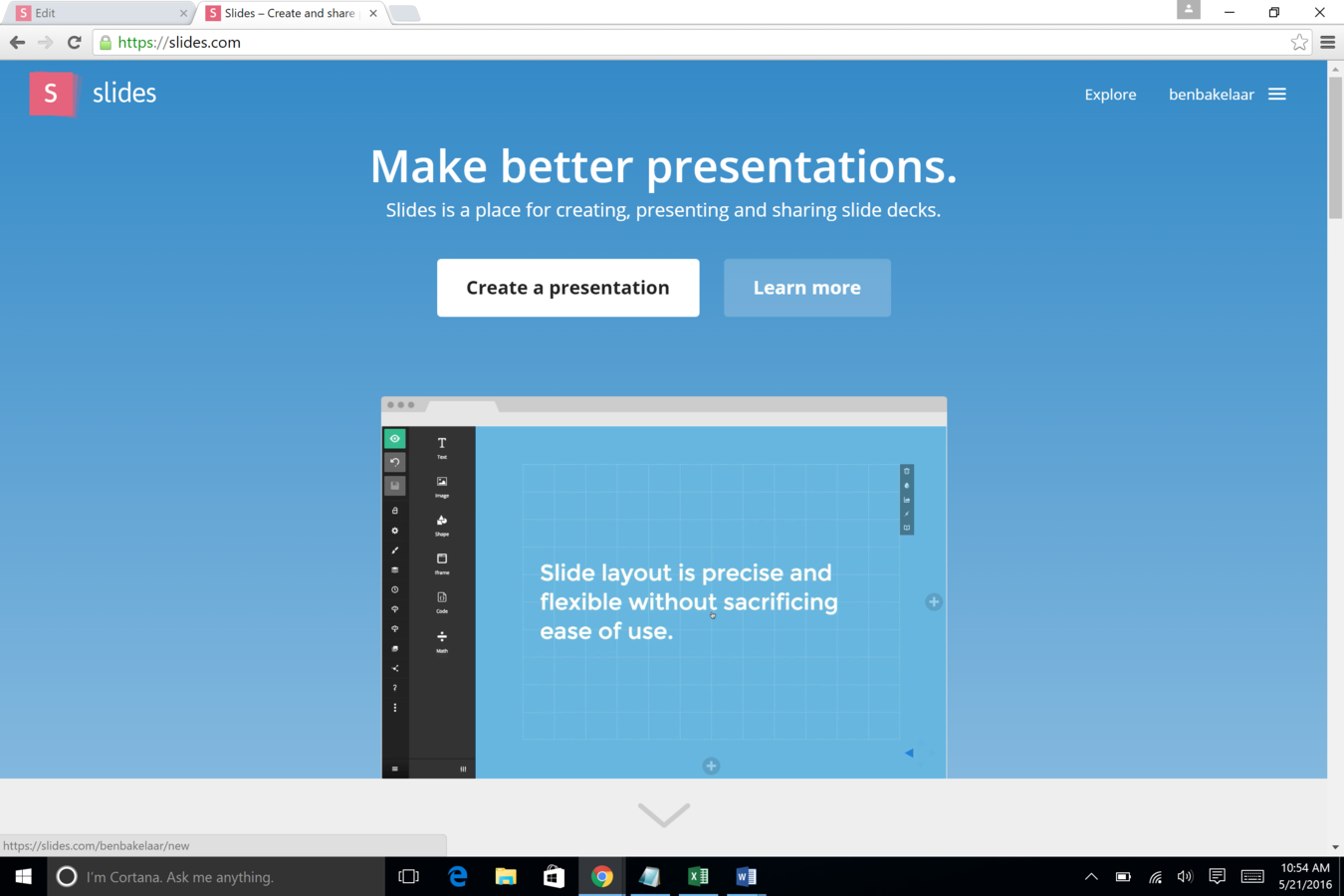
Task: Open Excel from the taskbar
Action: coord(698,876)
